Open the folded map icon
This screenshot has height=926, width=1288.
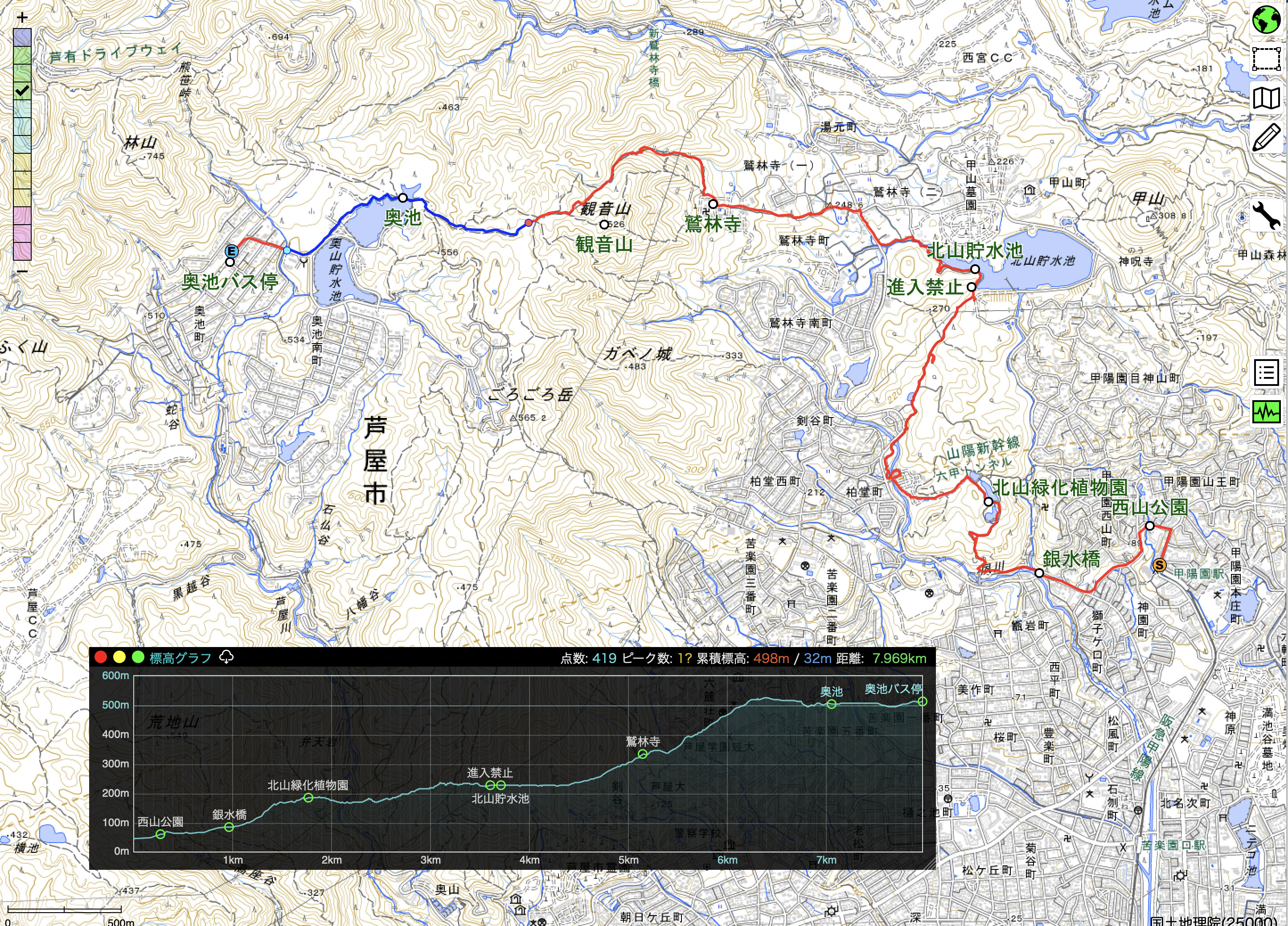click(x=1266, y=98)
